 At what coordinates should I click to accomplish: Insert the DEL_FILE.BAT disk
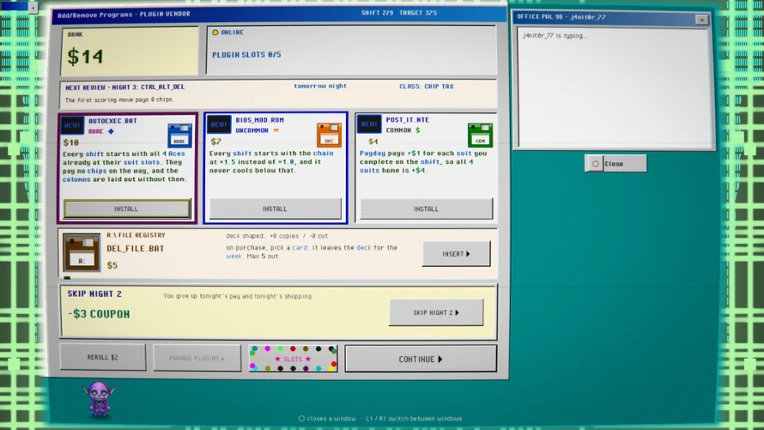point(456,254)
